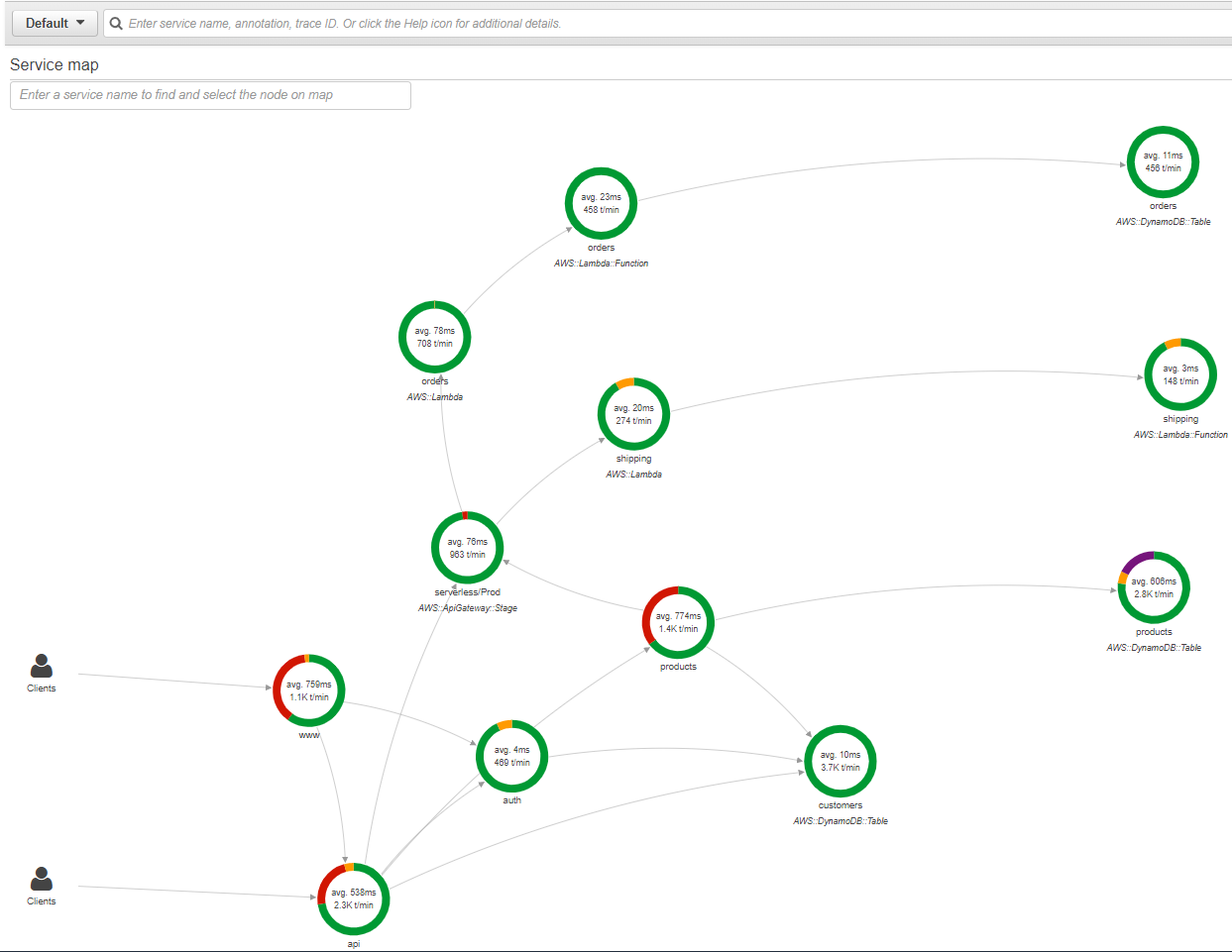The height and width of the screenshot is (952, 1232).
Task: Click the 'www' node name label
Action: point(309,735)
